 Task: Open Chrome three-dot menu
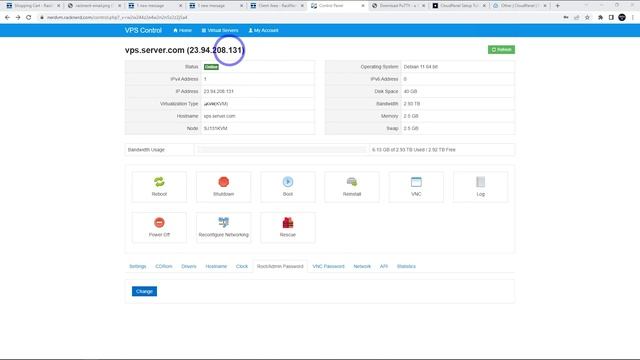point(633,18)
